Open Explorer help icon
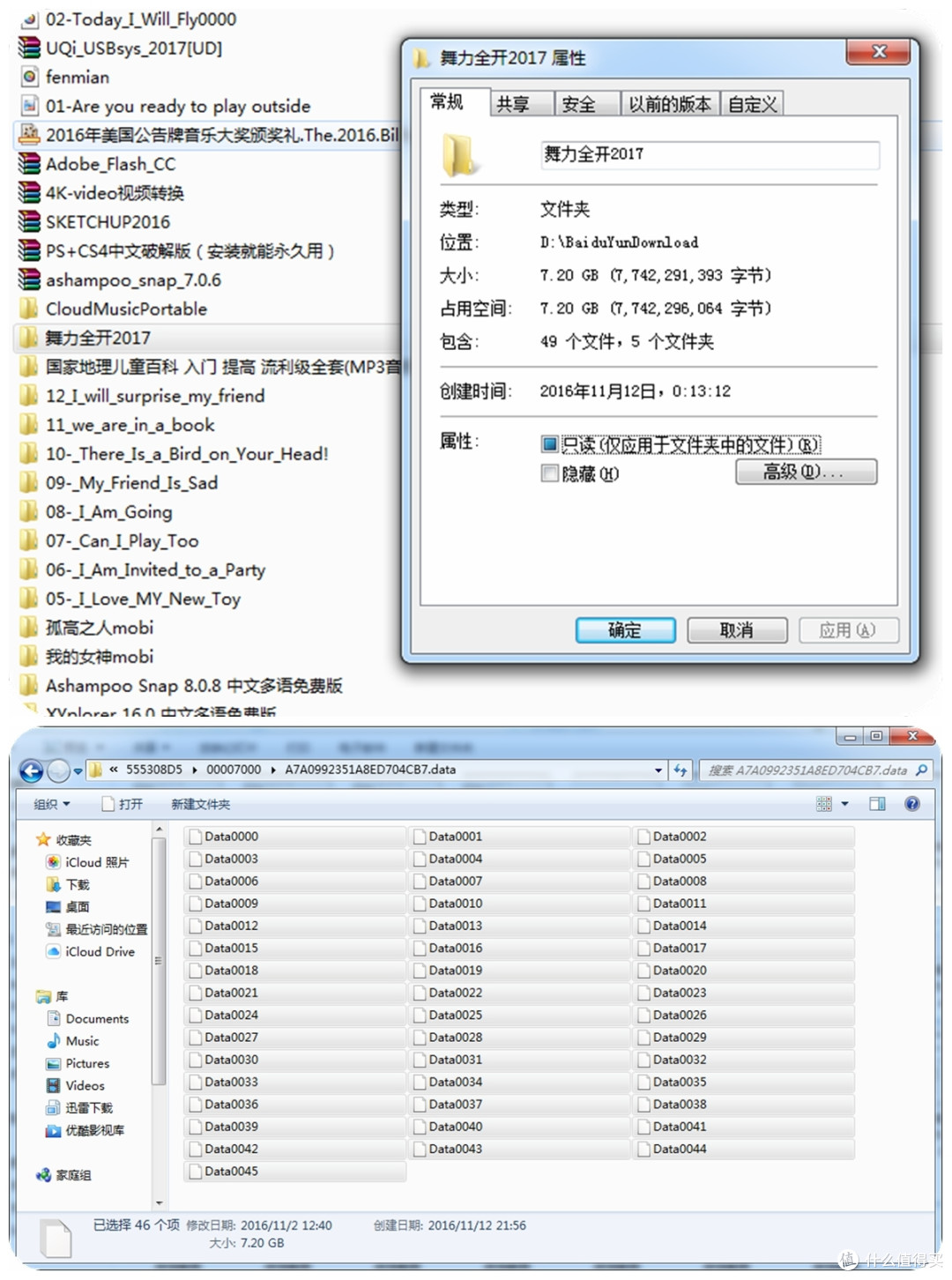The width and height of the screenshot is (952, 1280). (912, 804)
